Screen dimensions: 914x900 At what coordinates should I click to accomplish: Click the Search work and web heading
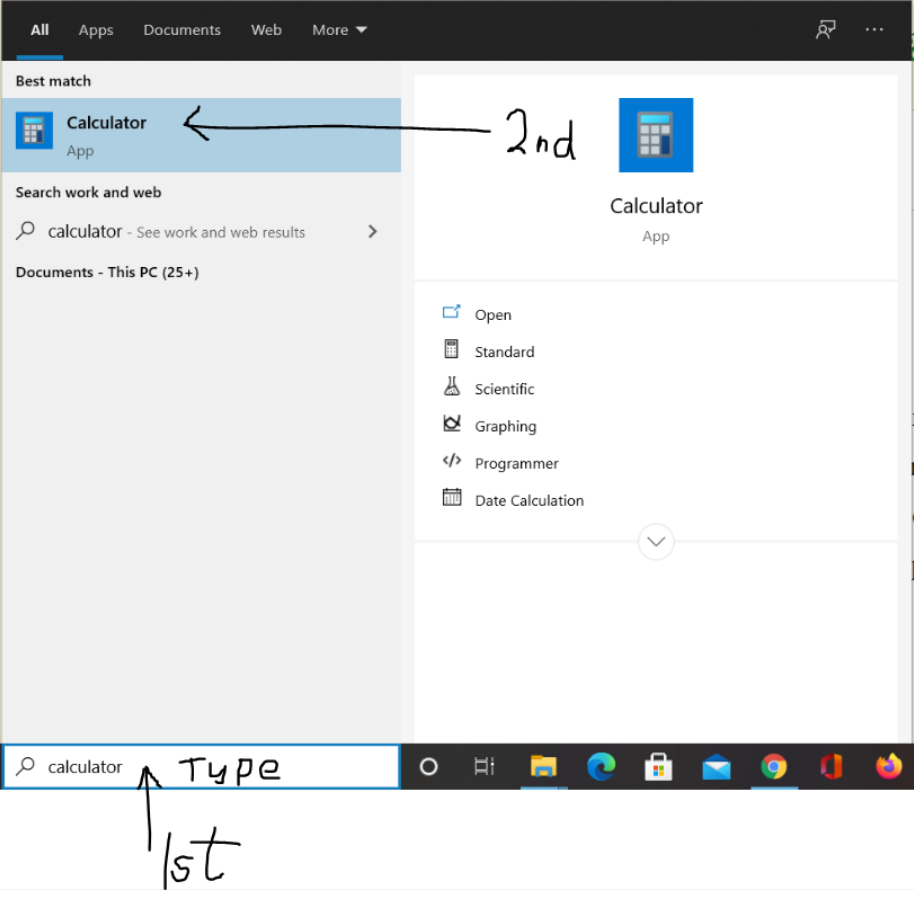(x=89, y=192)
